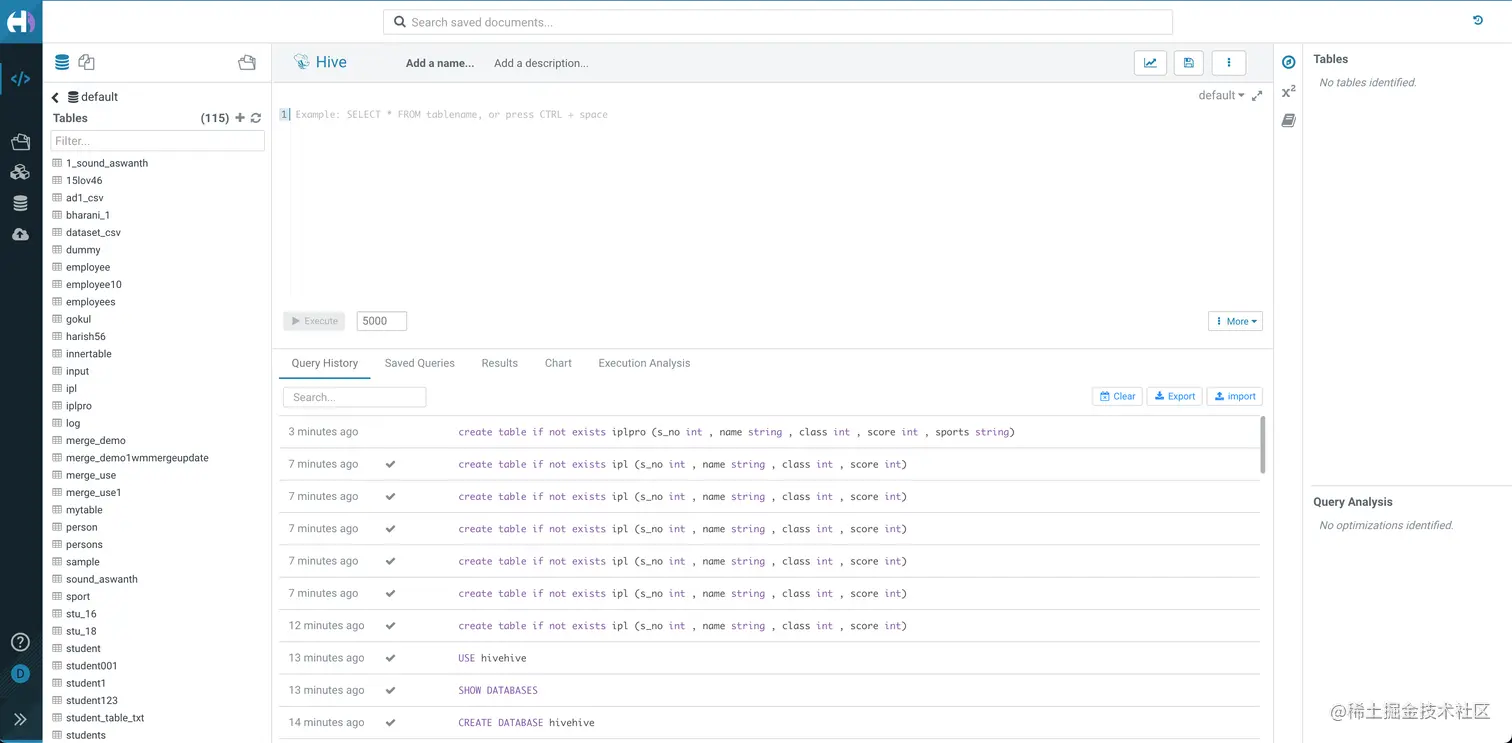Save the query with floppy disk icon
Viewport: 1512px width, 743px height.
click(x=1189, y=63)
